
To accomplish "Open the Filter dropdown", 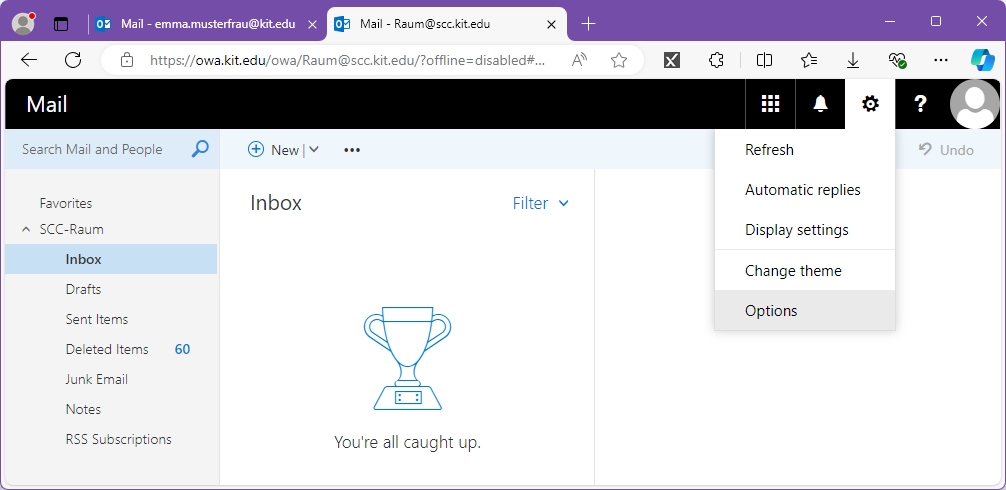I will [x=540, y=203].
